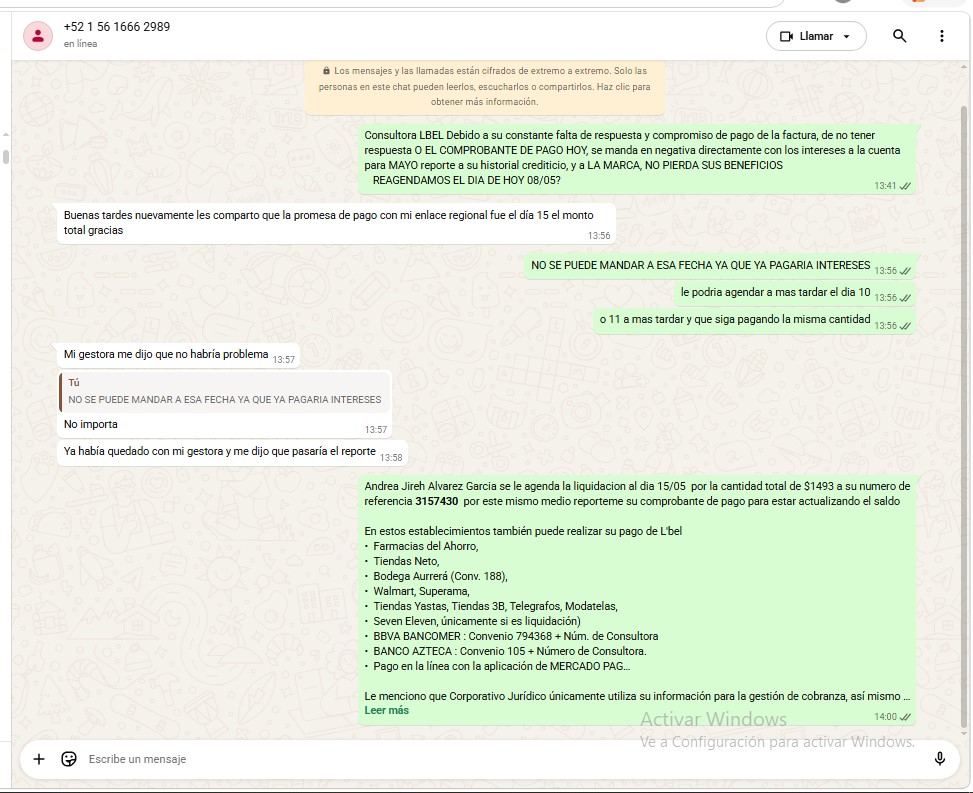Click reference number 3157430
Viewport: 973px width, 793px height.
[x=437, y=501]
